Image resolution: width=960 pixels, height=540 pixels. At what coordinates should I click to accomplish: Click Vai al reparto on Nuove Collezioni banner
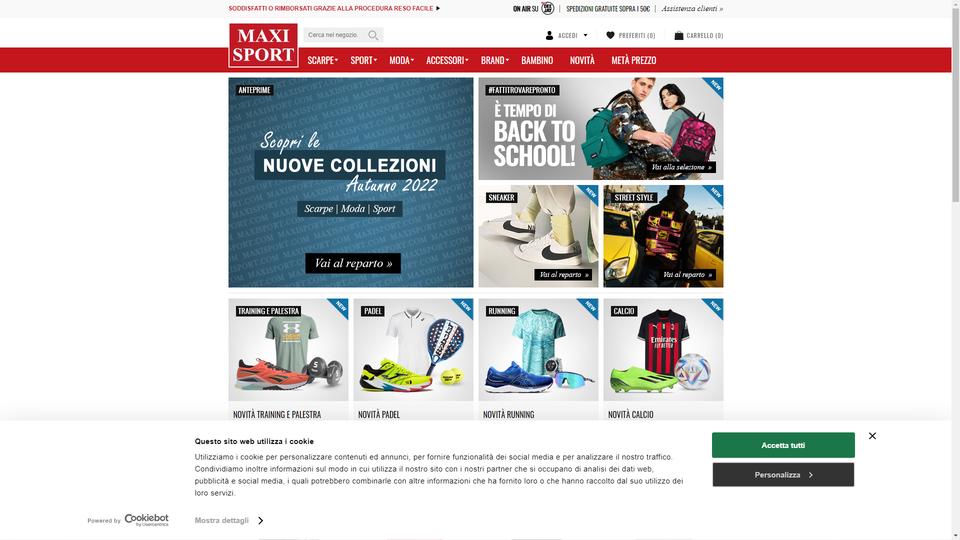pyautogui.click(x=353, y=263)
